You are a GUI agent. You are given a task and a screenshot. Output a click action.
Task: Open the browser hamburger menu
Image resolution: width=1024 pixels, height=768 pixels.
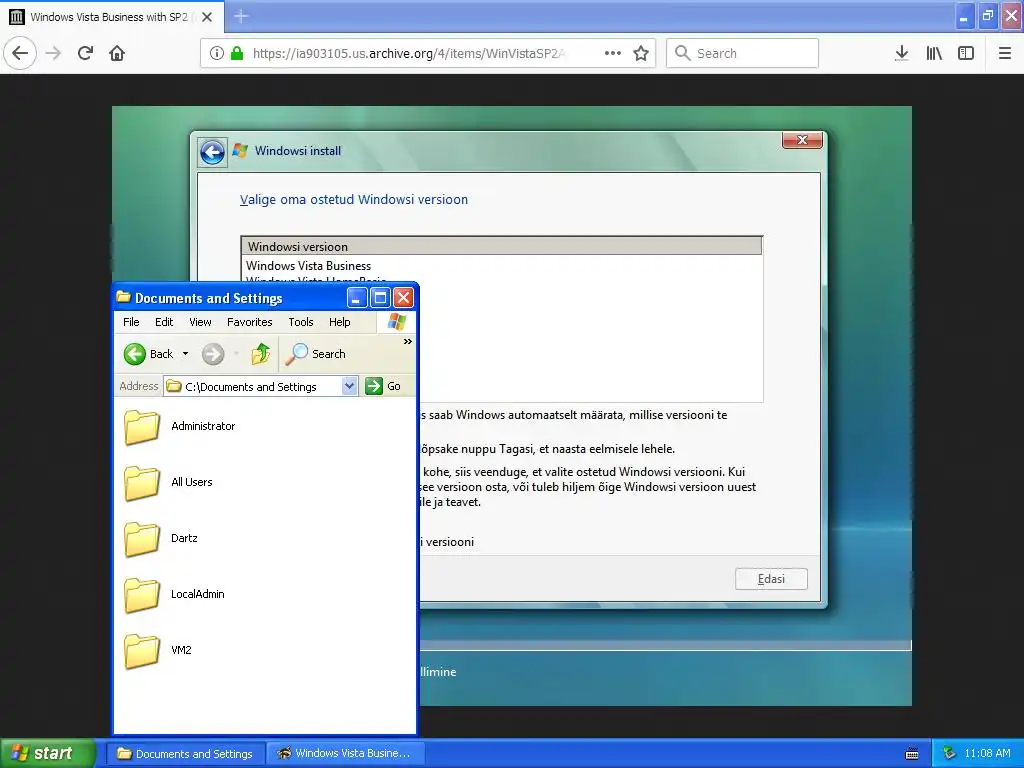click(x=1005, y=53)
